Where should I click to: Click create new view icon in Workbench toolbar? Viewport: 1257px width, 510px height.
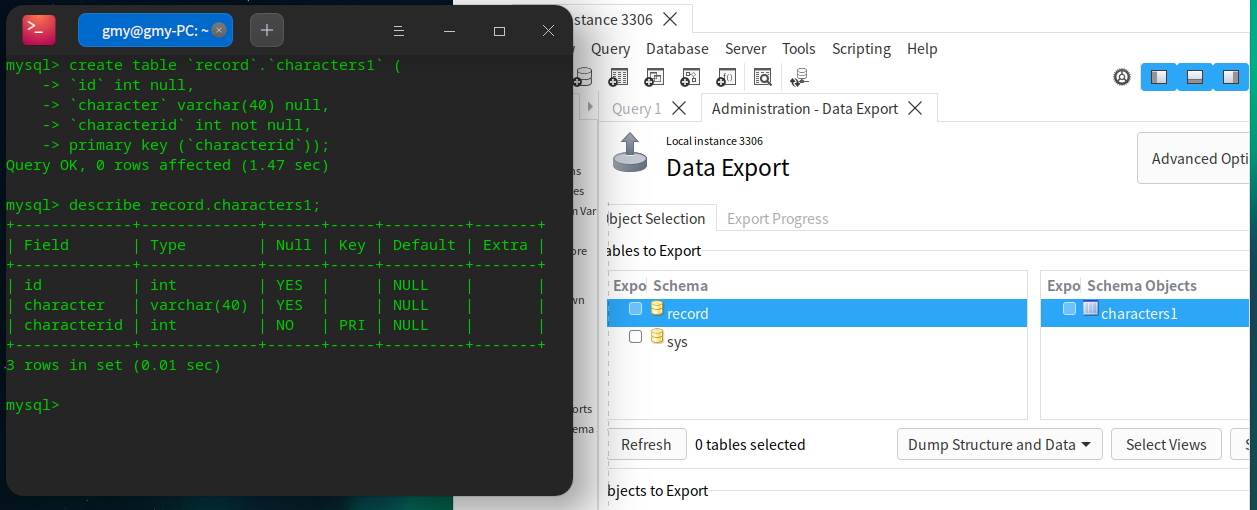[654, 76]
